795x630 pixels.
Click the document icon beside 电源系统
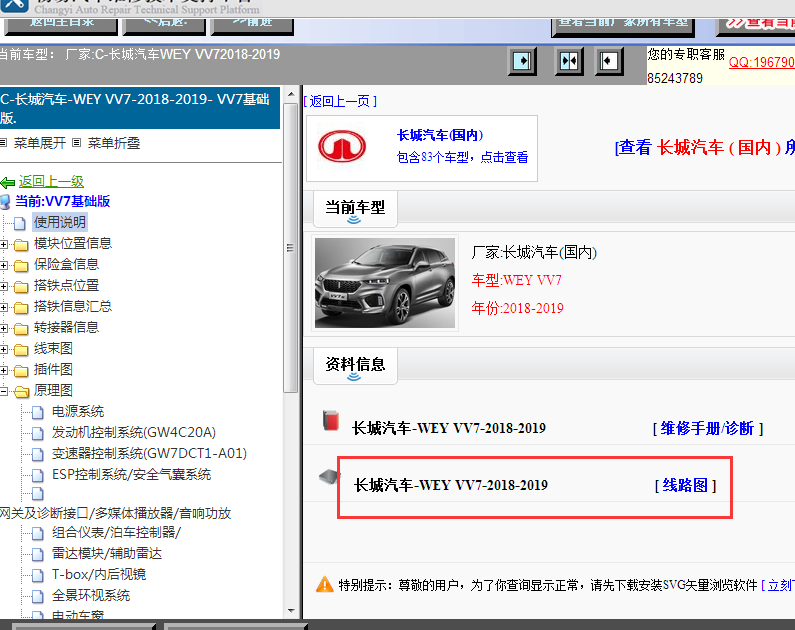(38, 413)
